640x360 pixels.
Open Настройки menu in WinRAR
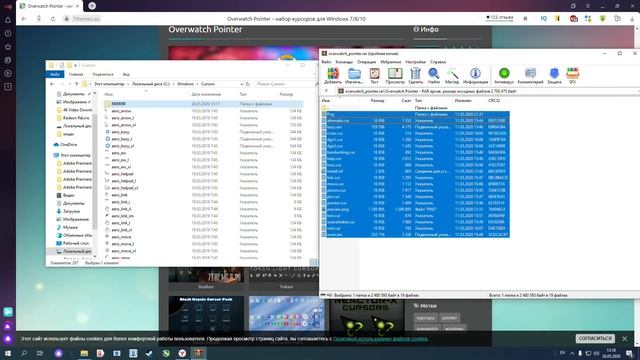pos(416,62)
